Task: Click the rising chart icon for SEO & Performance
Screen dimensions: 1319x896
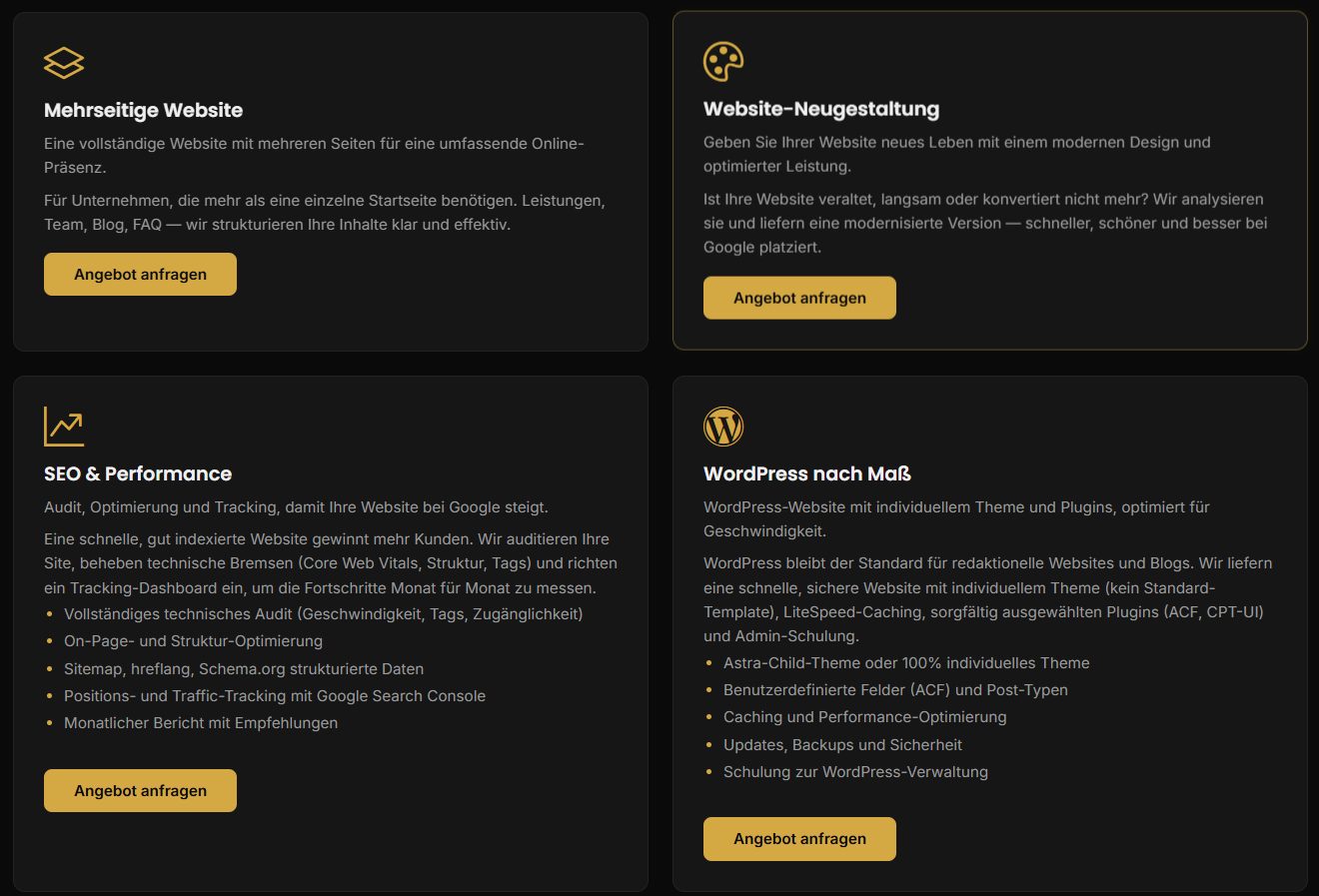Action: click(x=64, y=427)
